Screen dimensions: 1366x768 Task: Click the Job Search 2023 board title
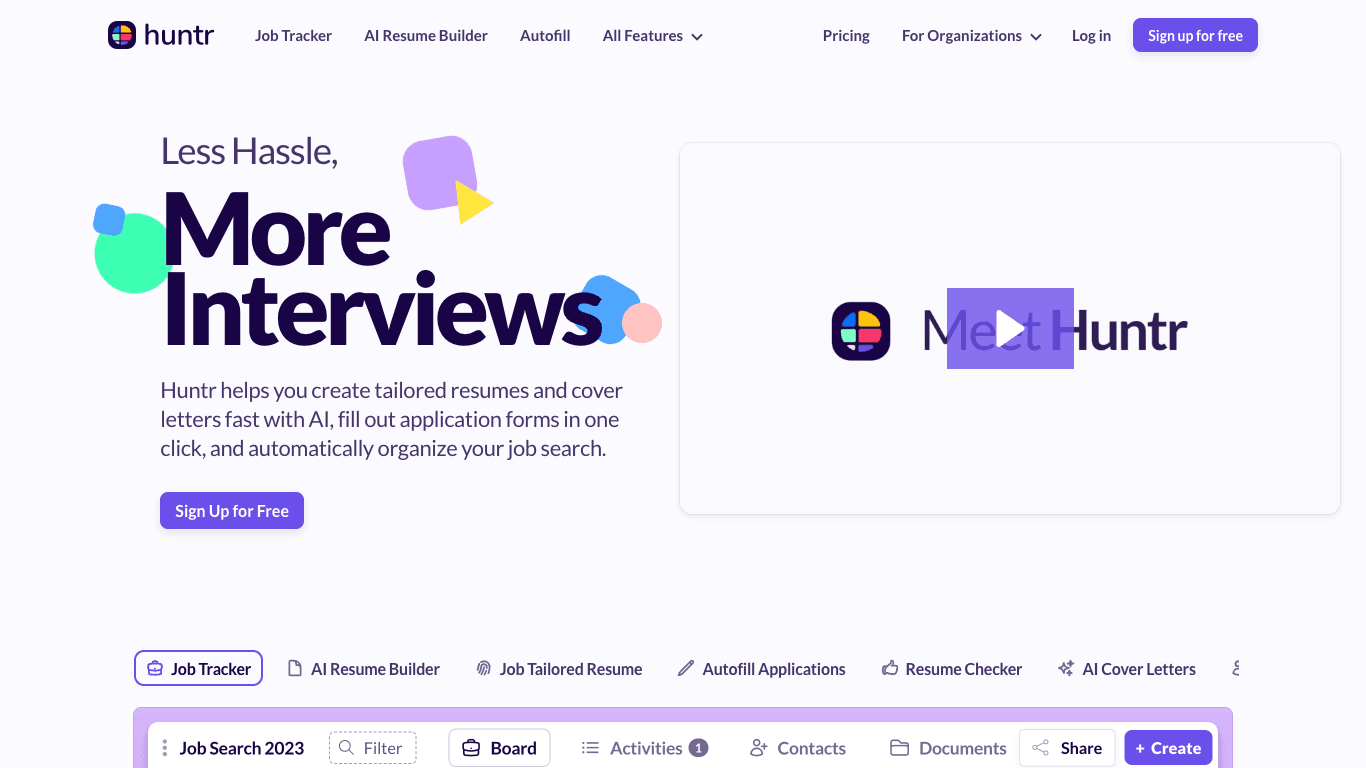[242, 748]
